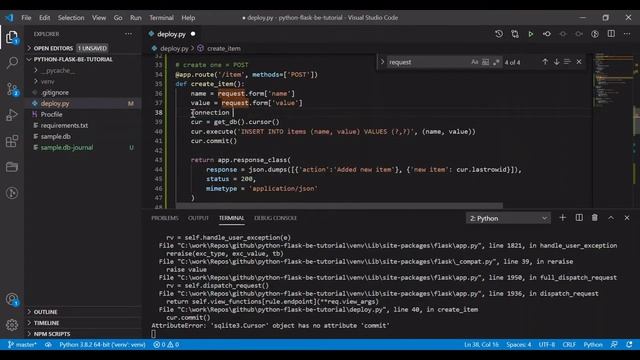Change Spaces: 4 indentation setting
This screenshot has width=640, height=360.
(x=519, y=344)
